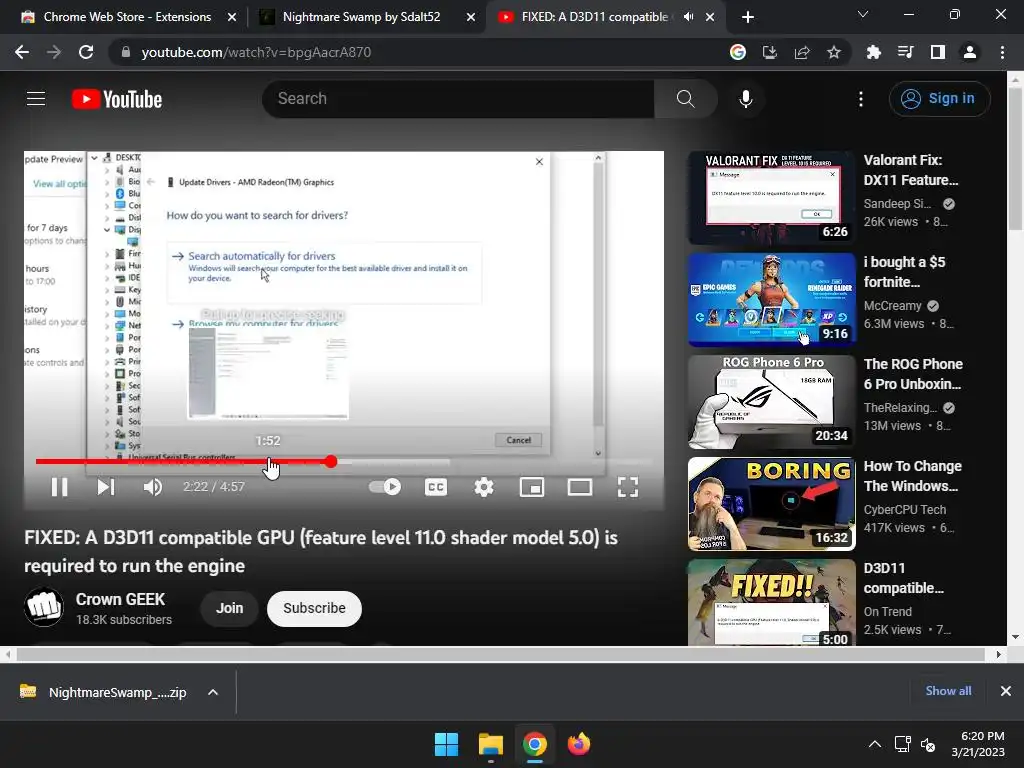Open Crown GEEK channel avatar
Screen dimensions: 1024x768
[x=44, y=607]
